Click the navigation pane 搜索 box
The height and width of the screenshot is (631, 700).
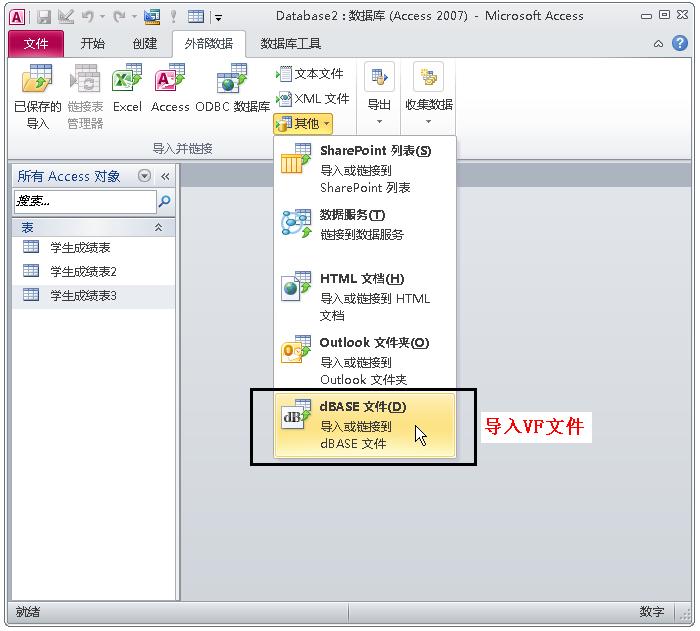pos(85,201)
